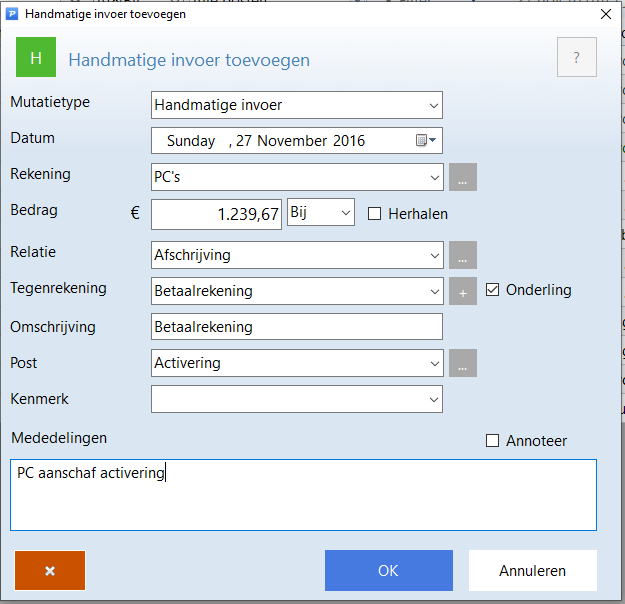Open the Post dropdown showing Activering

[x=433, y=363]
